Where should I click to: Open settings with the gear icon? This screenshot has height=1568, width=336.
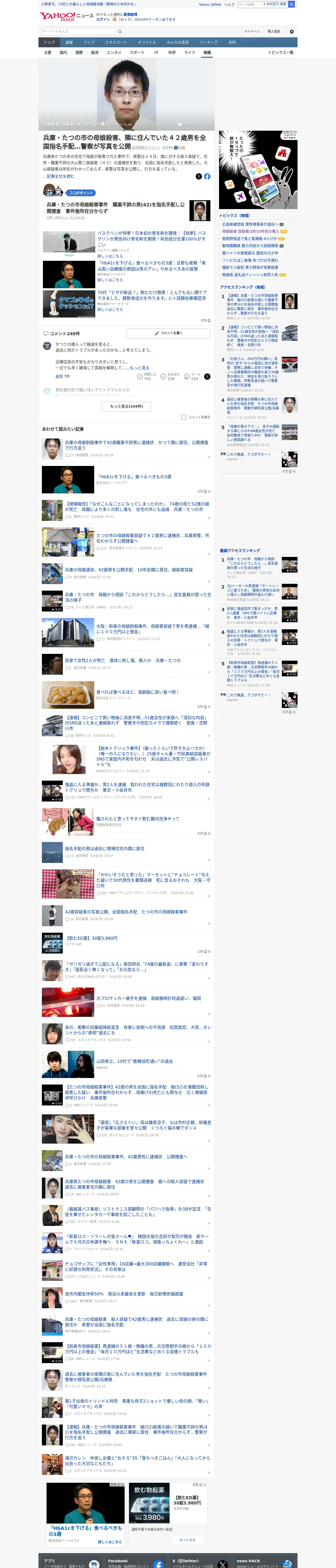tap(292, 32)
